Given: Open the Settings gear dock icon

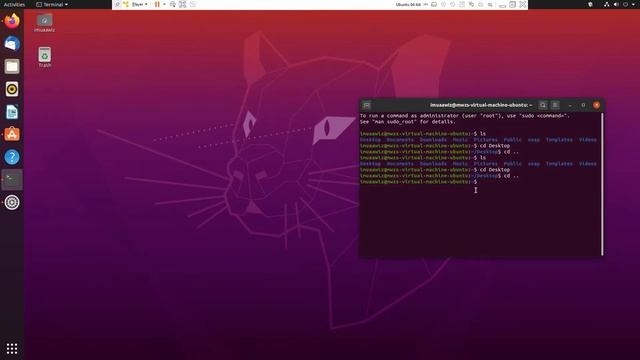Looking at the screenshot, I should point(12,202).
